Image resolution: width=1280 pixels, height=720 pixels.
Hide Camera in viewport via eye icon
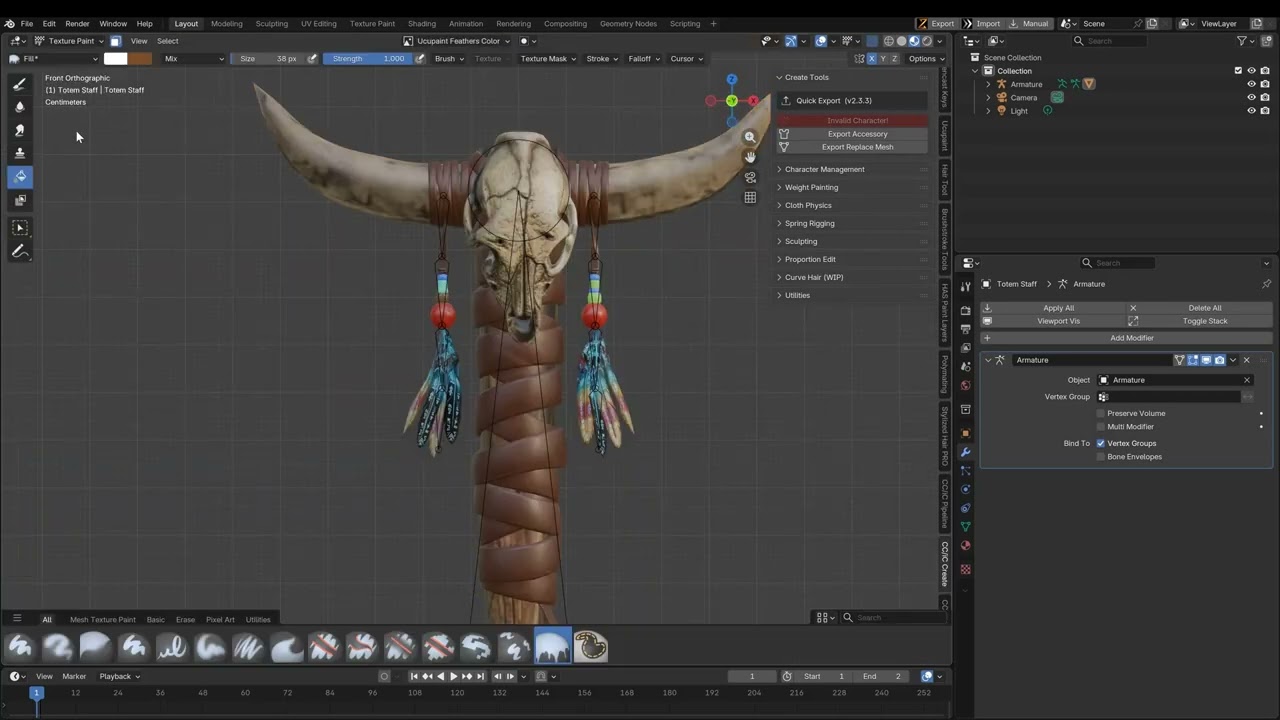tap(1251, 97)
